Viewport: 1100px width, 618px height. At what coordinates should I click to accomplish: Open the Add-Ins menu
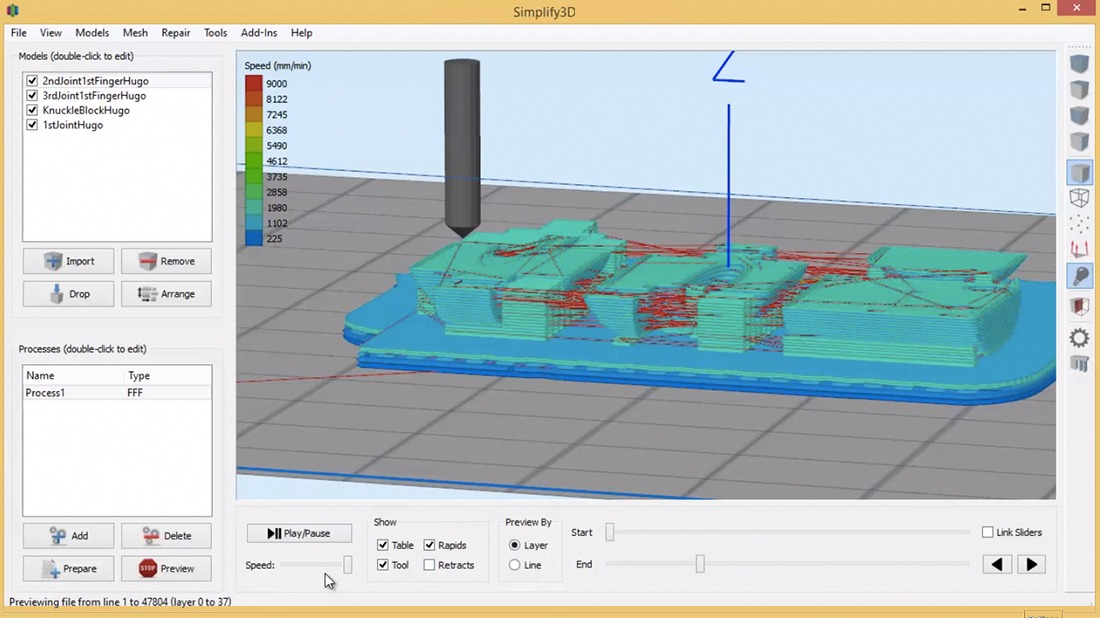coord(259,33)
